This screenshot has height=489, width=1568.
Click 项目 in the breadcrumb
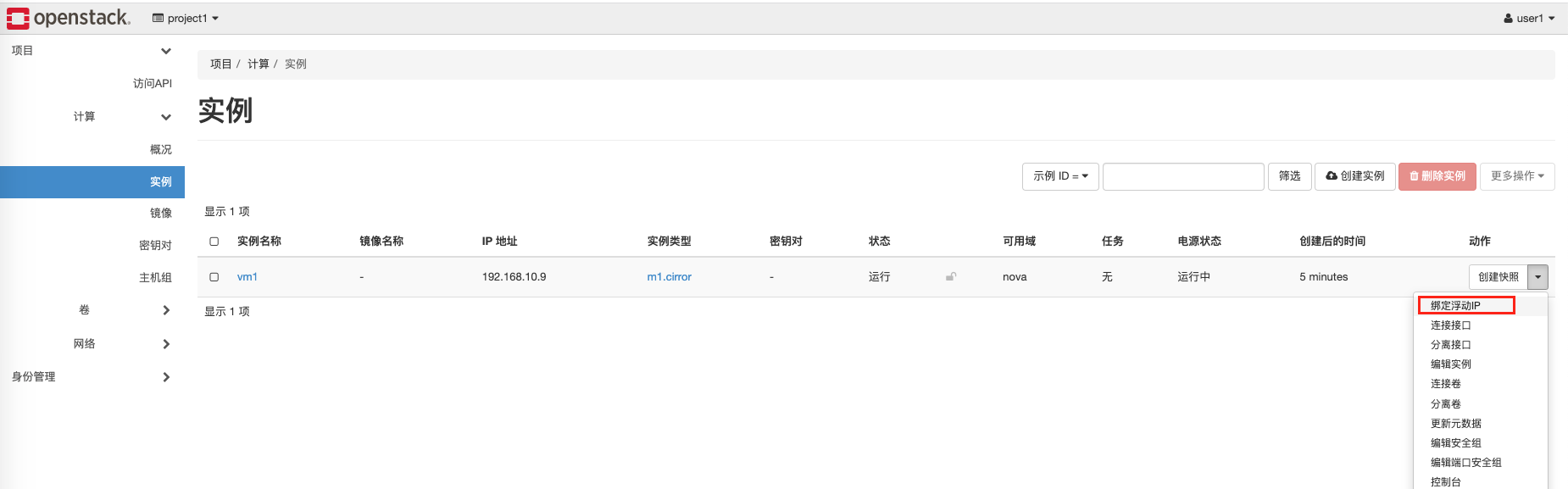point(220,64)
